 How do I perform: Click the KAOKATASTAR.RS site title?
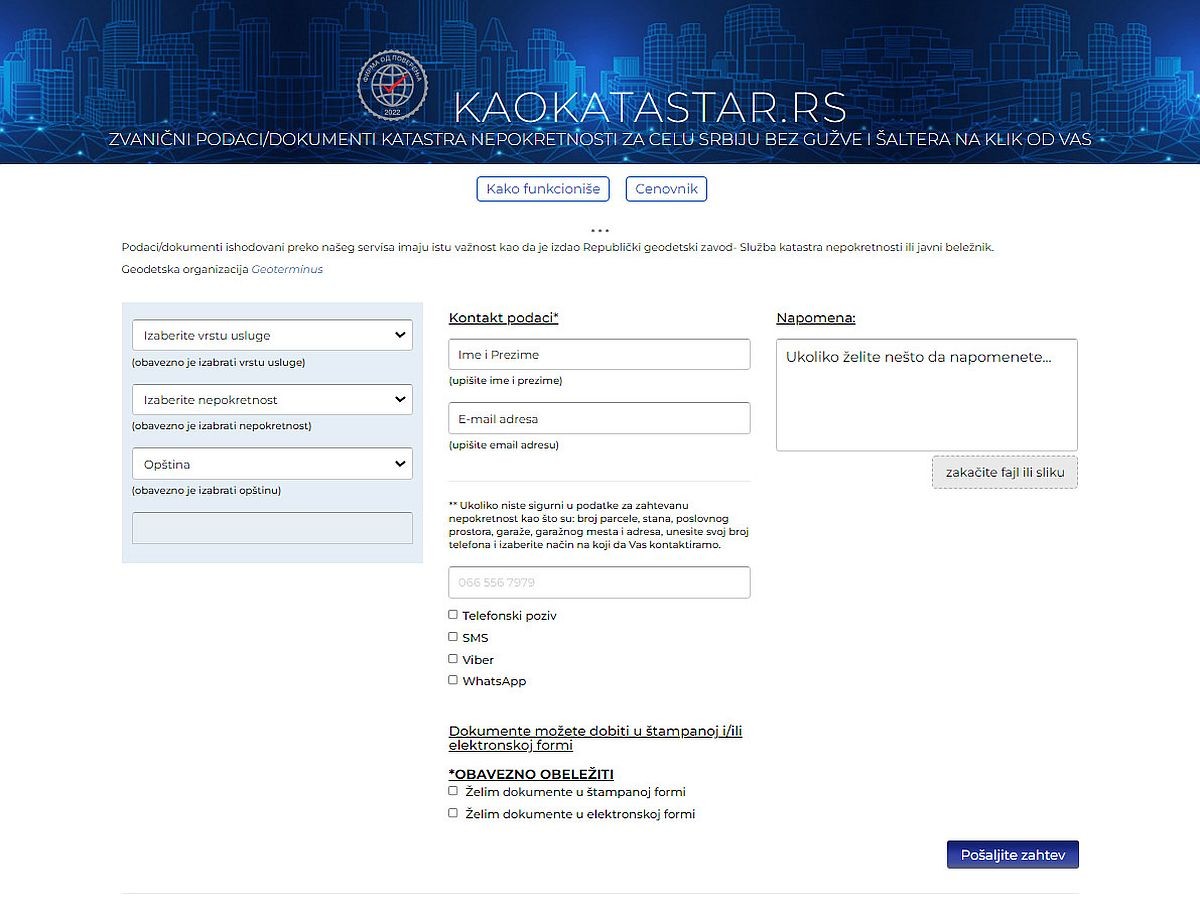pos(650,108)
